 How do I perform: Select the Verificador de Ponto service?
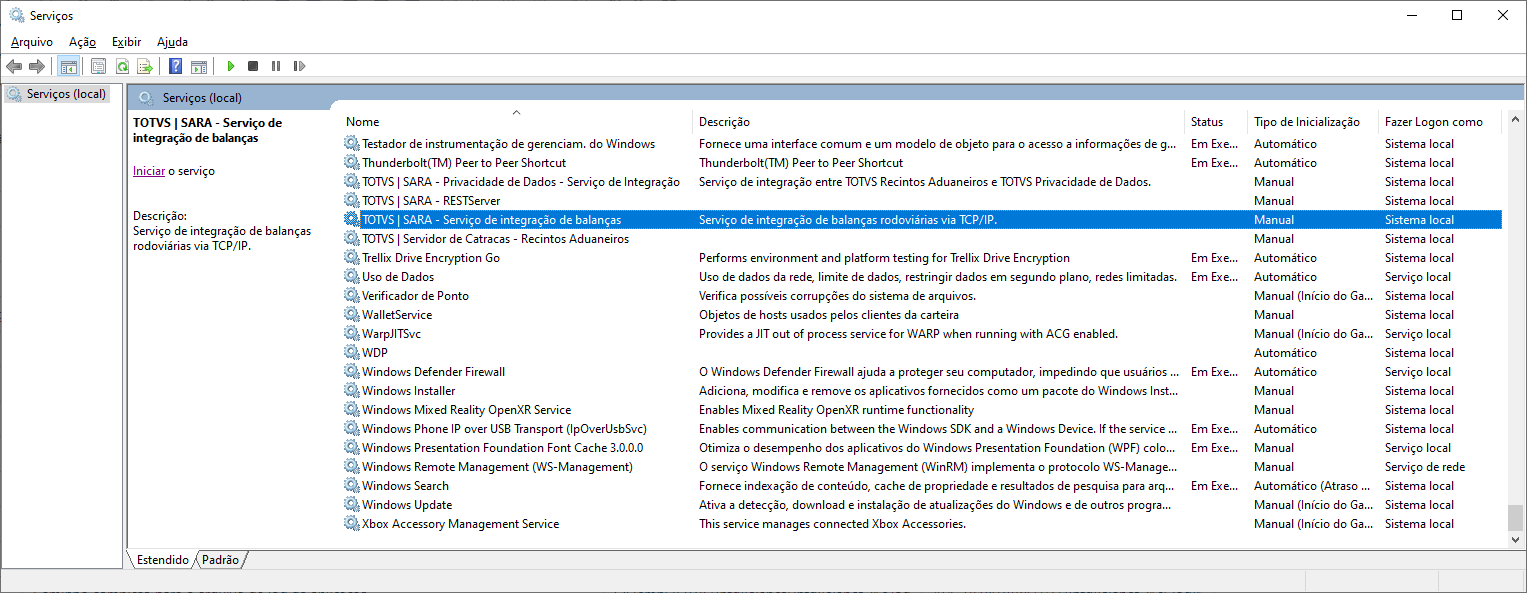tap(921, 296)
